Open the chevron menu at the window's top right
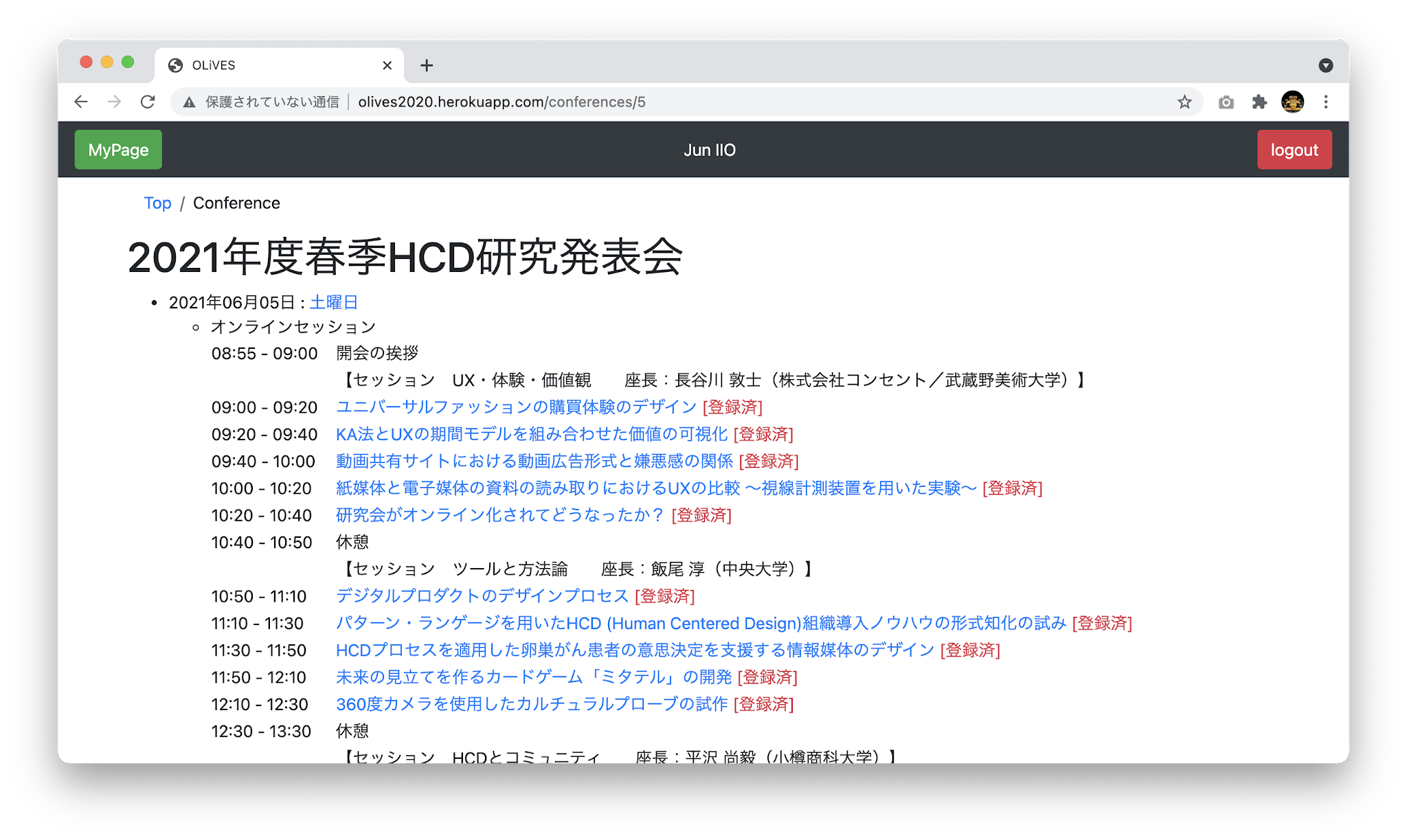Screen dimensions: 1407x840 tap(1325, 64)
